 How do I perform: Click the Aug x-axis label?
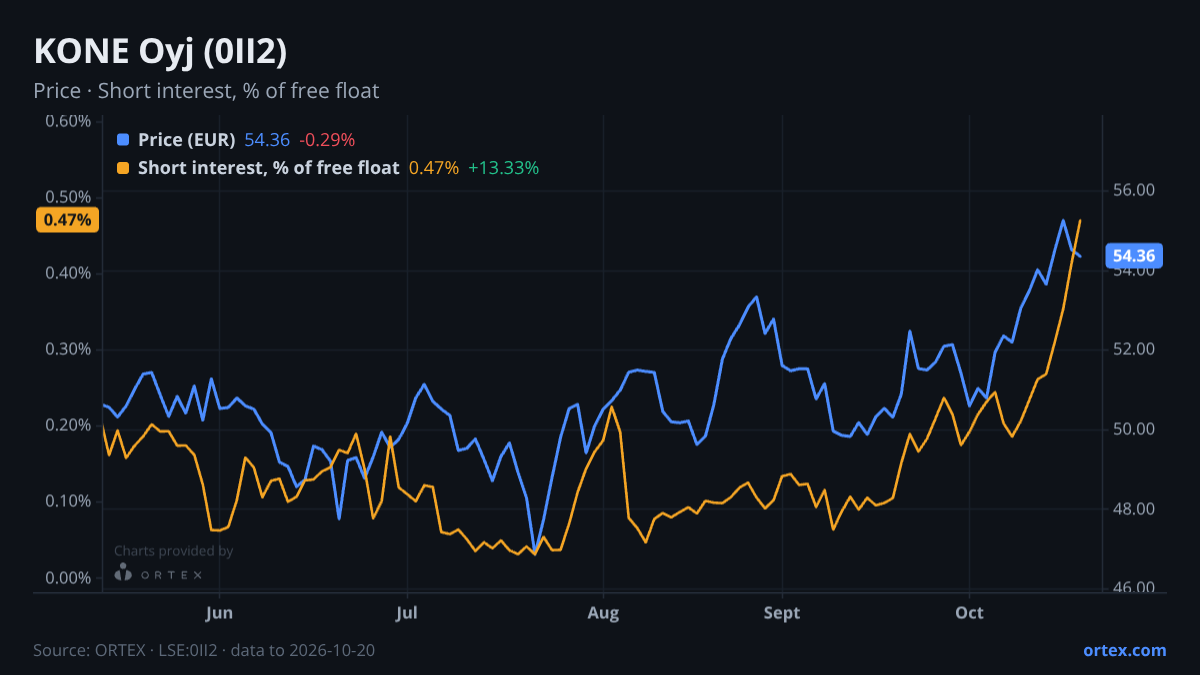click(602, 612)
